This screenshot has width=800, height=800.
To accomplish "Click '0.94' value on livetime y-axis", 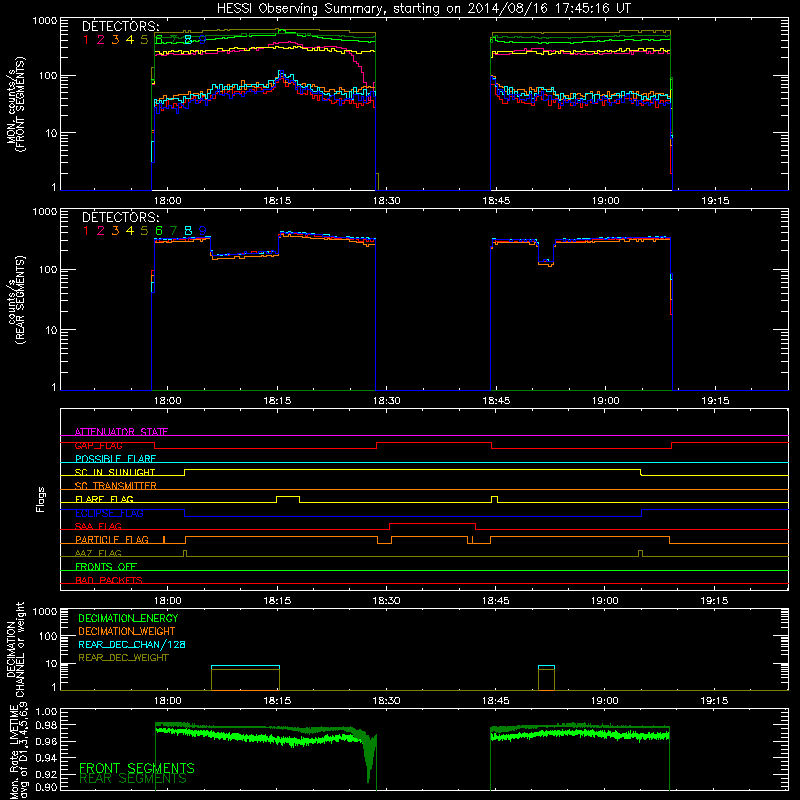I will [46, 757].
